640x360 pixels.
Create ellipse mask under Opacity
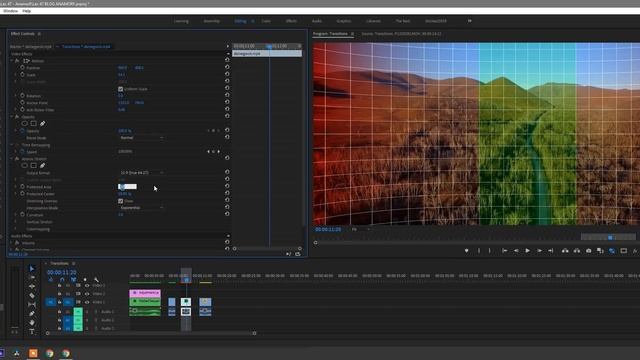pos(24,123)
